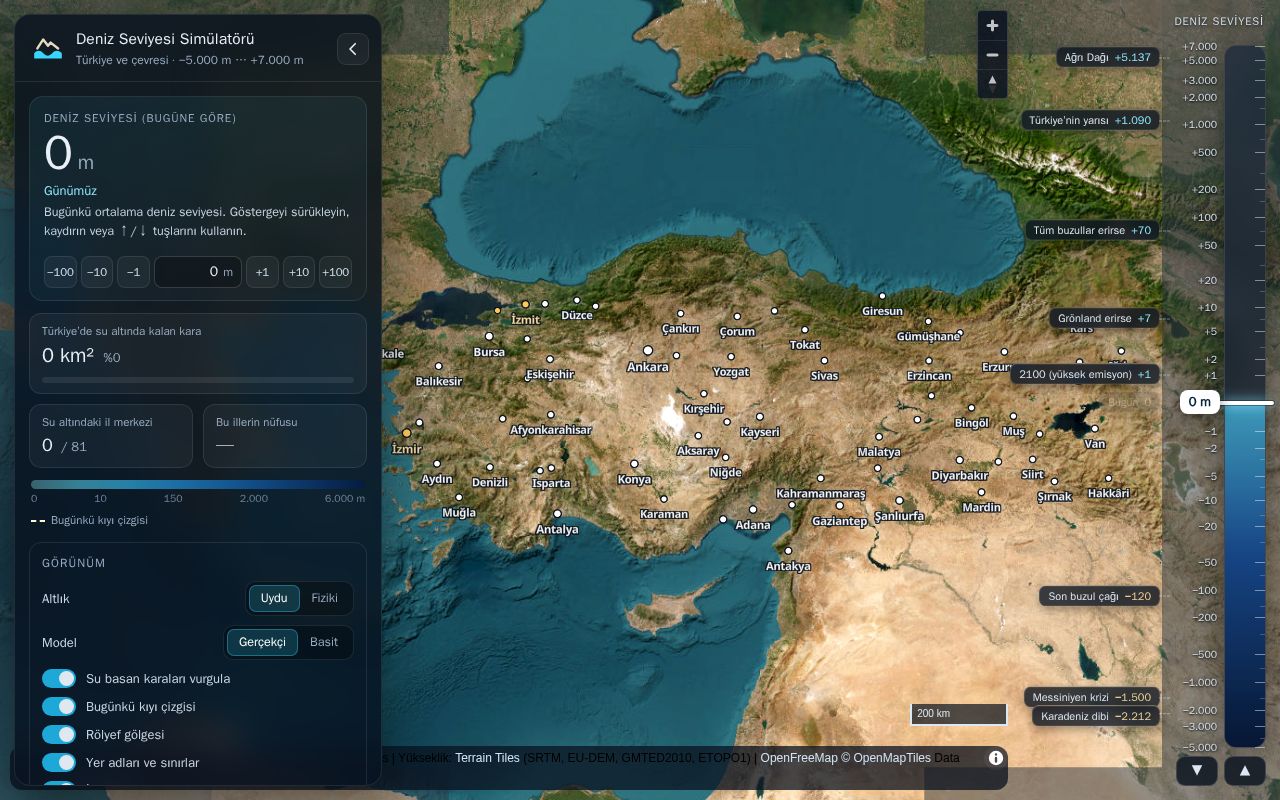Click the elevation color legend bar
The image size is (1280, 800).
(198, 485)
